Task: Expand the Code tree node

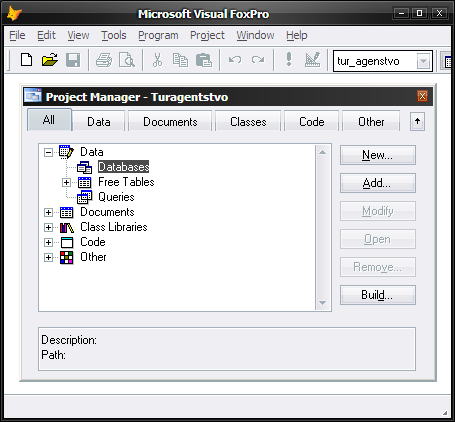Action: (48, 242)
